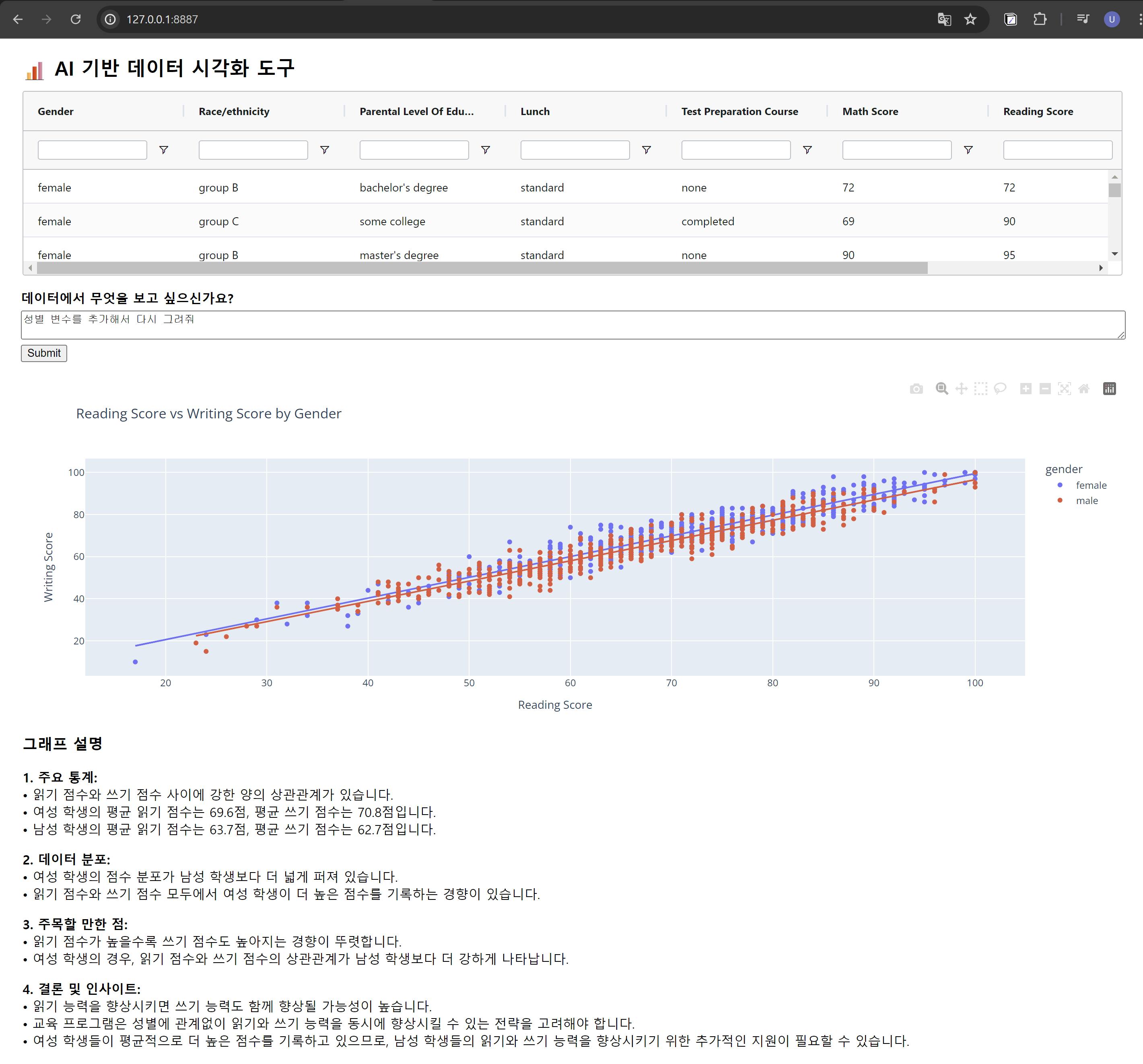Open the Plotly logo link
This screenshot has width=1143, height=1064.
click(1110, 389)
